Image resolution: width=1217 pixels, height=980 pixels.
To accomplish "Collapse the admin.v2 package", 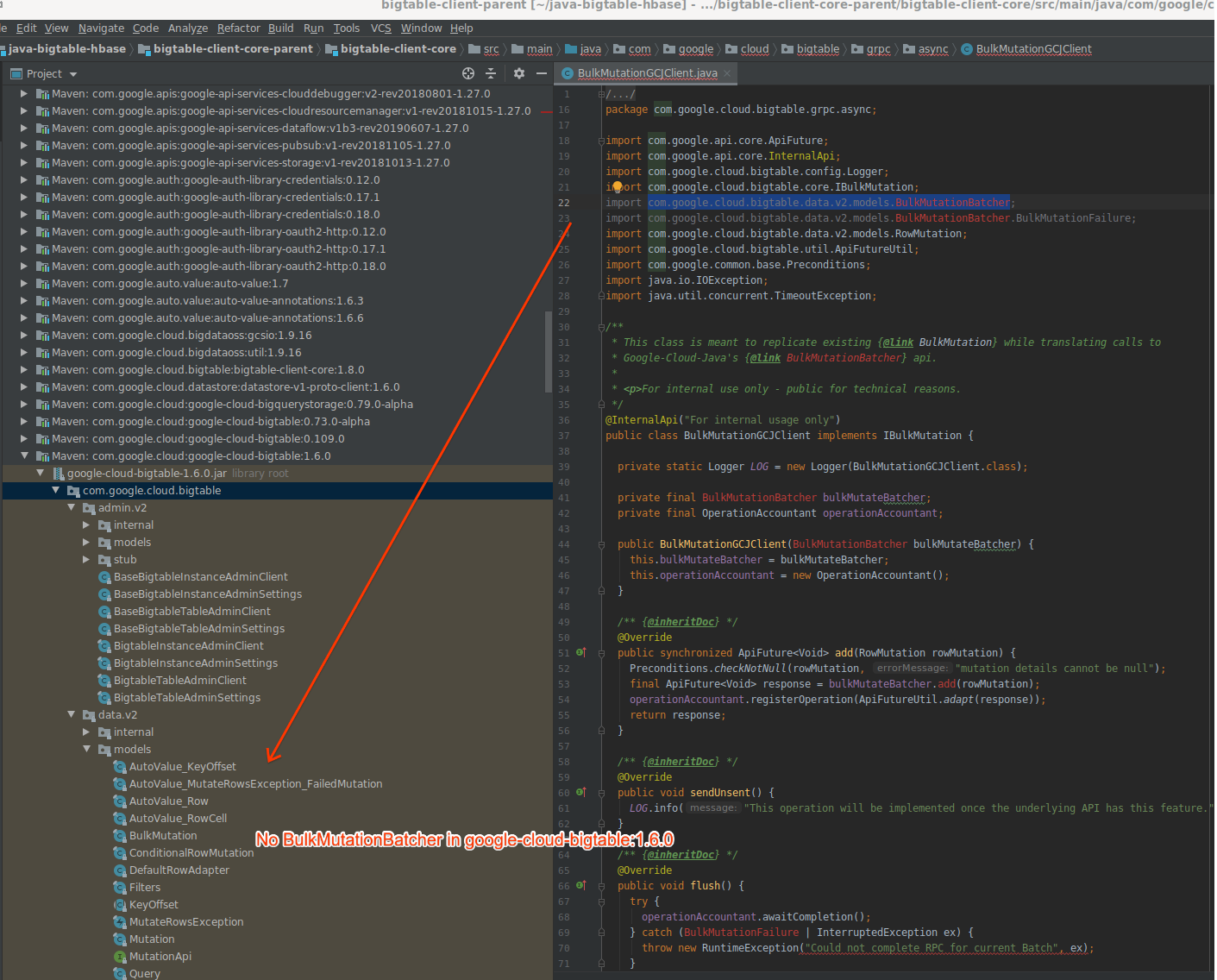I will click(x=72, y=507).
